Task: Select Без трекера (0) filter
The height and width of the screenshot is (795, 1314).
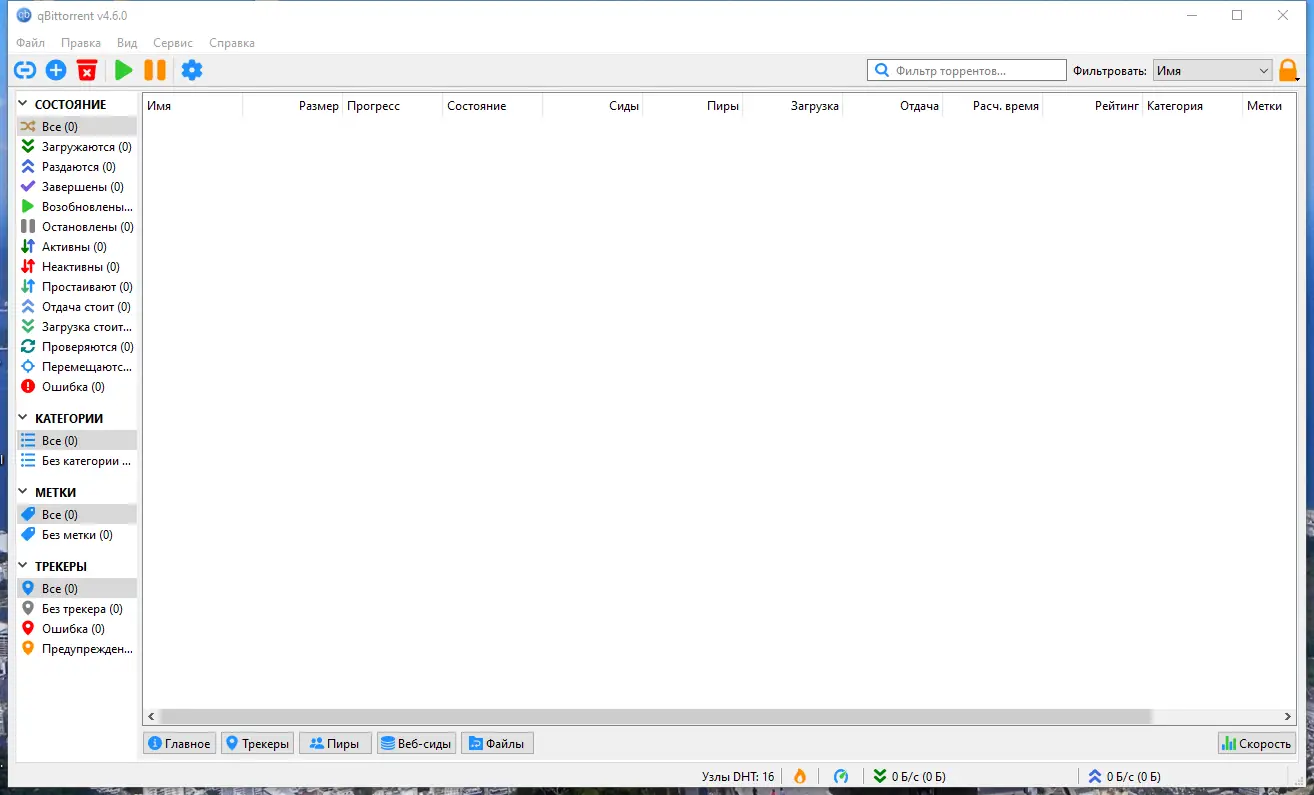Action: [x=77, y=609]
